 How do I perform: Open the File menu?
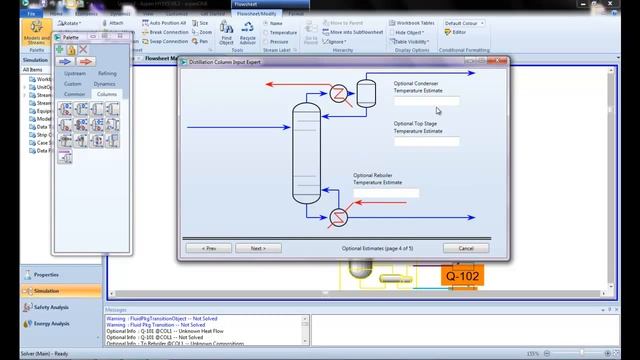pyautogui.click(x=31, y=13)
